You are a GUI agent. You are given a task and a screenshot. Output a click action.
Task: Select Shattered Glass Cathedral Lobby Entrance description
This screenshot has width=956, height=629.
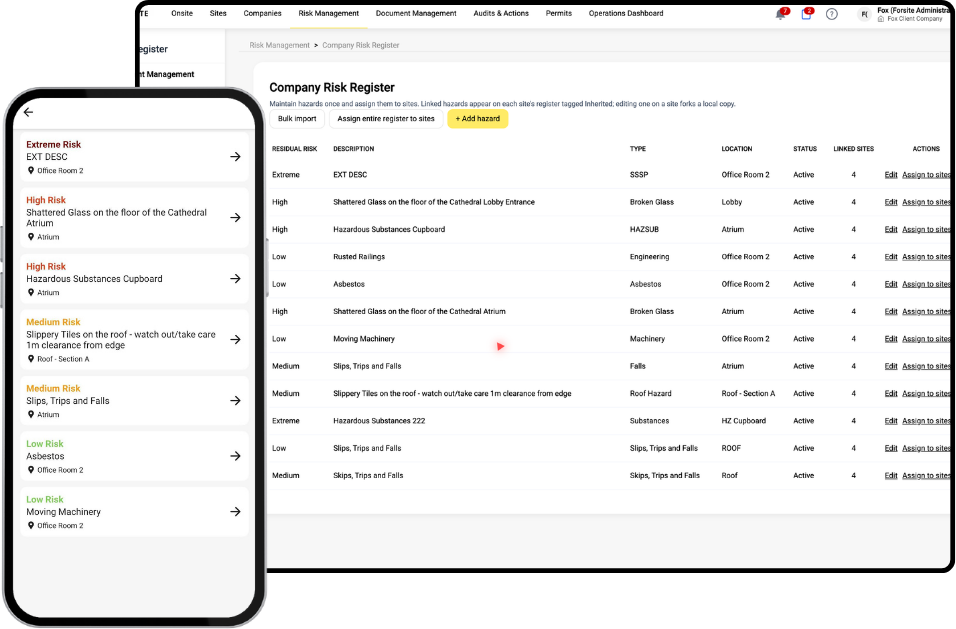[x=433, y=202]
